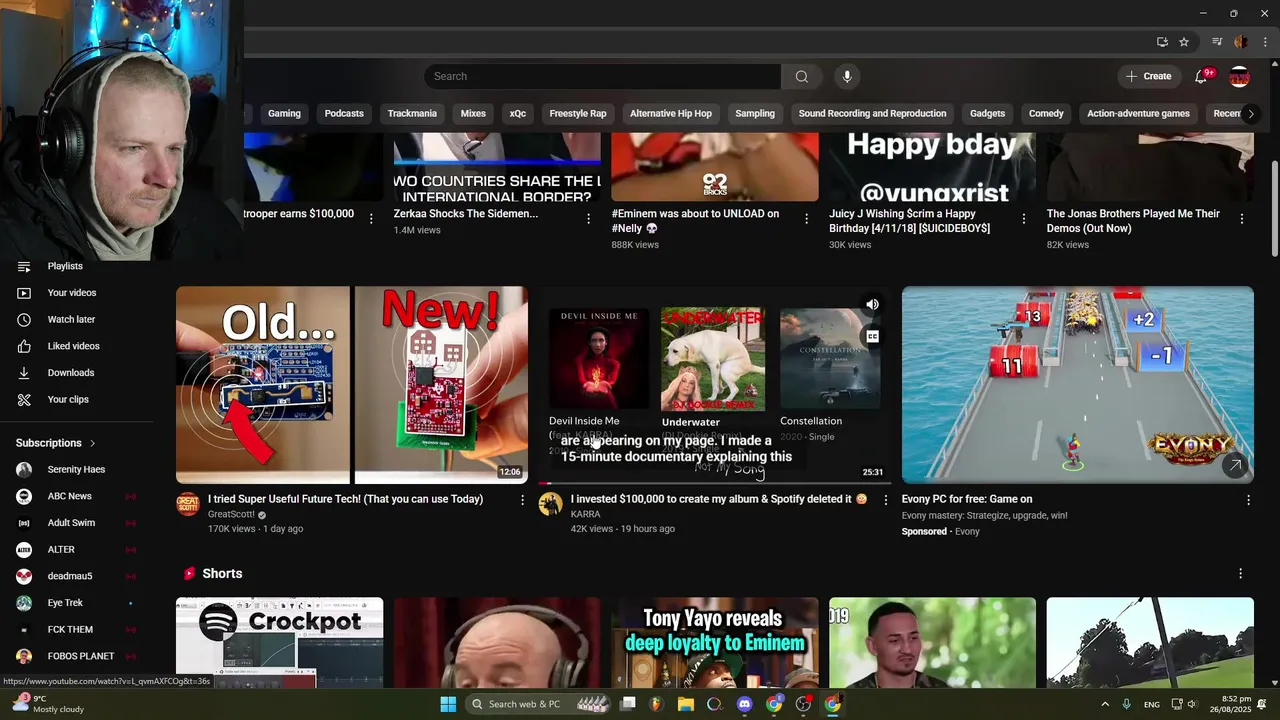The width and height of the screenshot is (1280, 720).
Task: Bookmark this page with star icon
Action: pos(1184,42)
